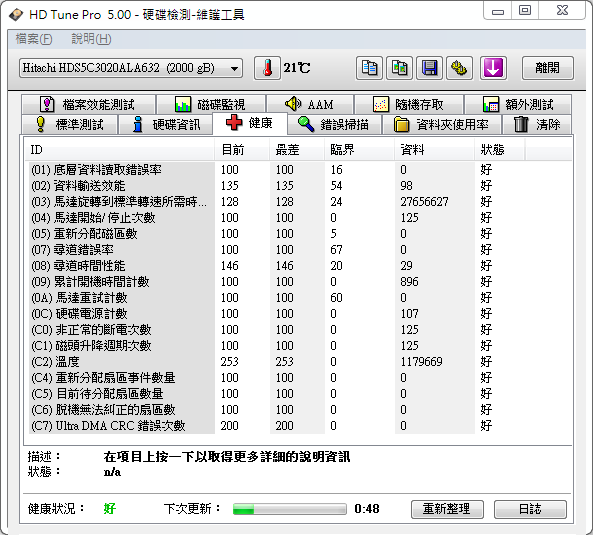The height and width of the screenshot is (535, 593).
Task: Switch to 資料夾使用率 tab
Action: coord(441,124)
